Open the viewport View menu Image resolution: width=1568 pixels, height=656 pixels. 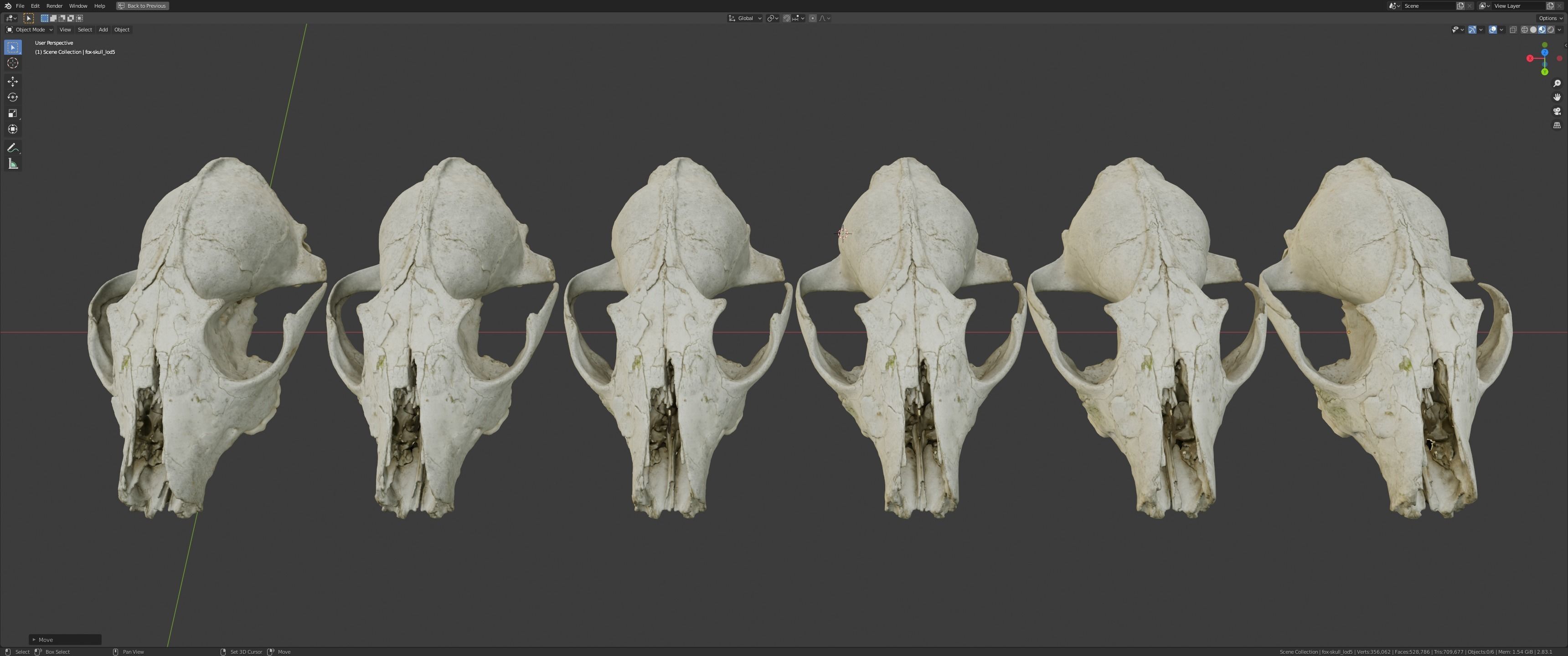pyautogui.click(x=65, y=29)
